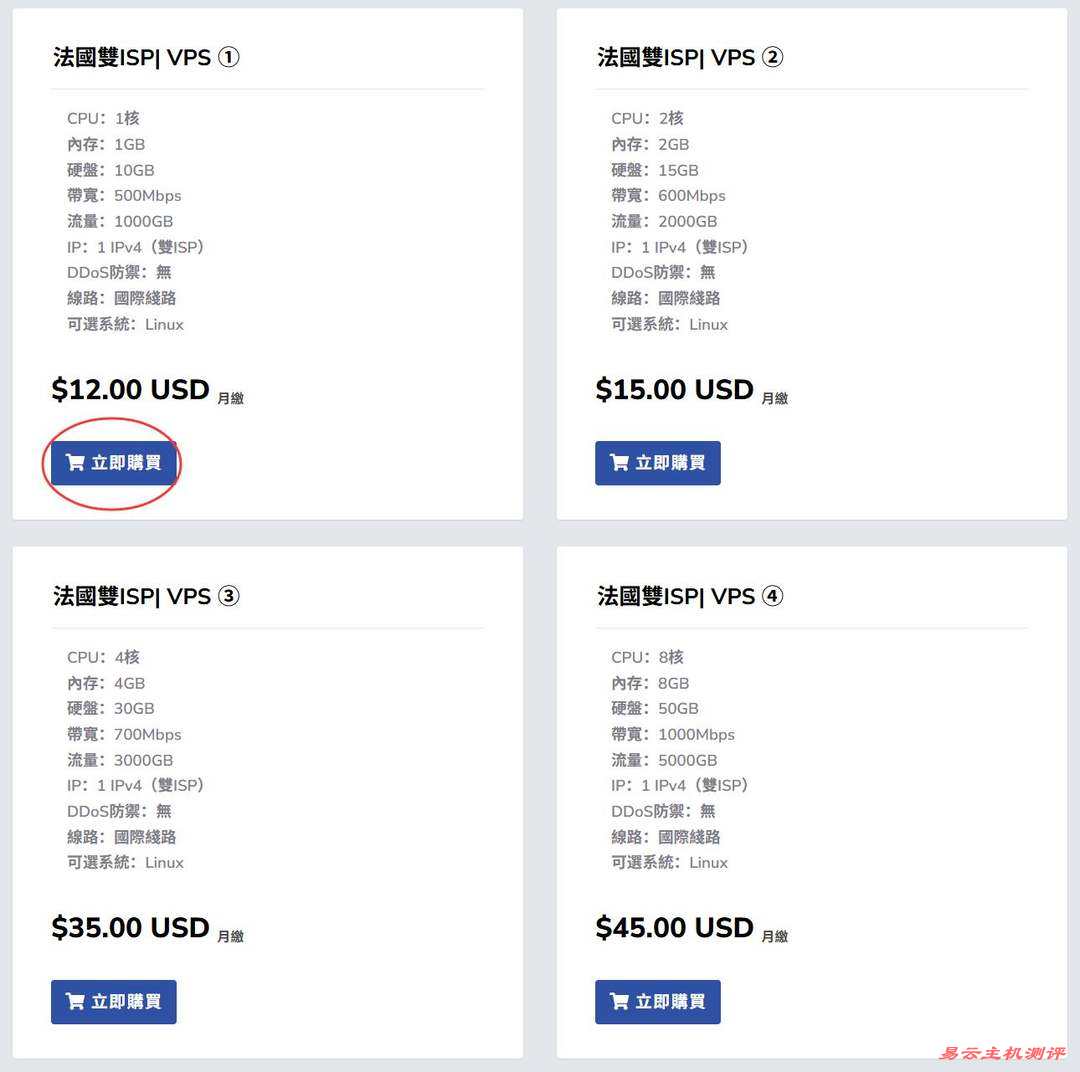The image size is (1080, 1072).
Task: Click the 立即購買 button for VPS ②
Action: [657, 462]
